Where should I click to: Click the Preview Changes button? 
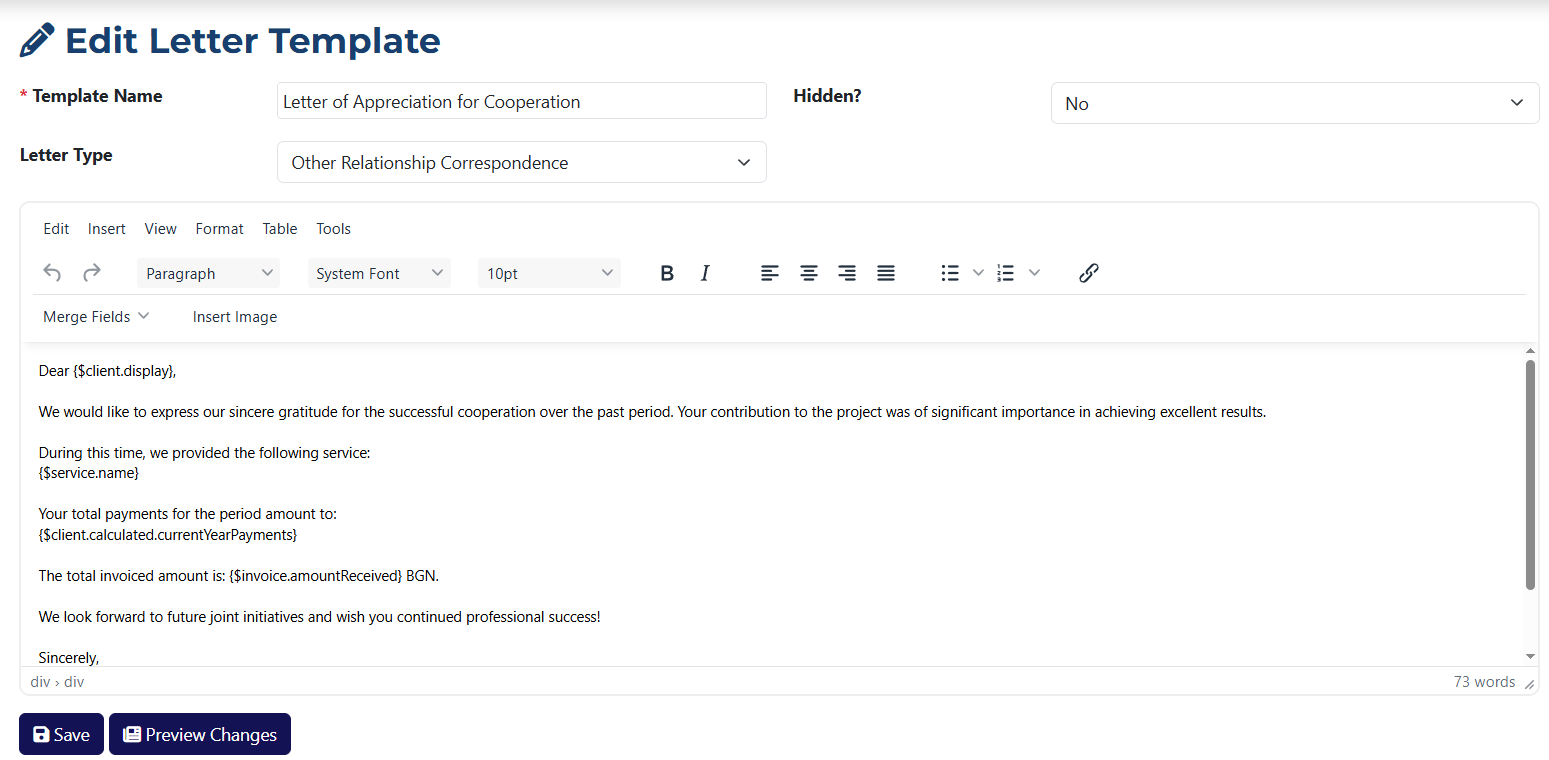(x=199, y=733)
